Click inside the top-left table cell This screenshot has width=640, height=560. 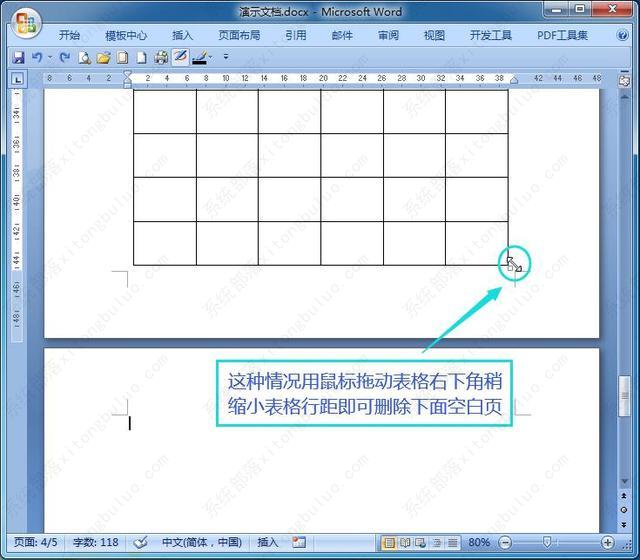[x=165, y=111]
